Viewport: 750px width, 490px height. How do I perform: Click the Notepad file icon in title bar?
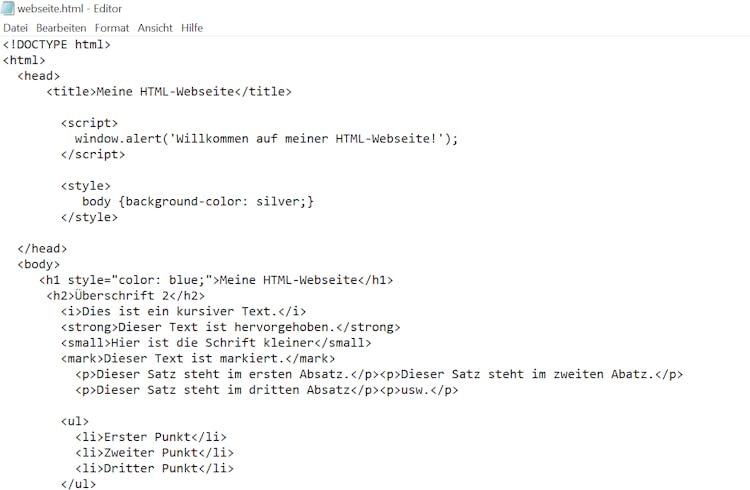(x=8, y=9)
